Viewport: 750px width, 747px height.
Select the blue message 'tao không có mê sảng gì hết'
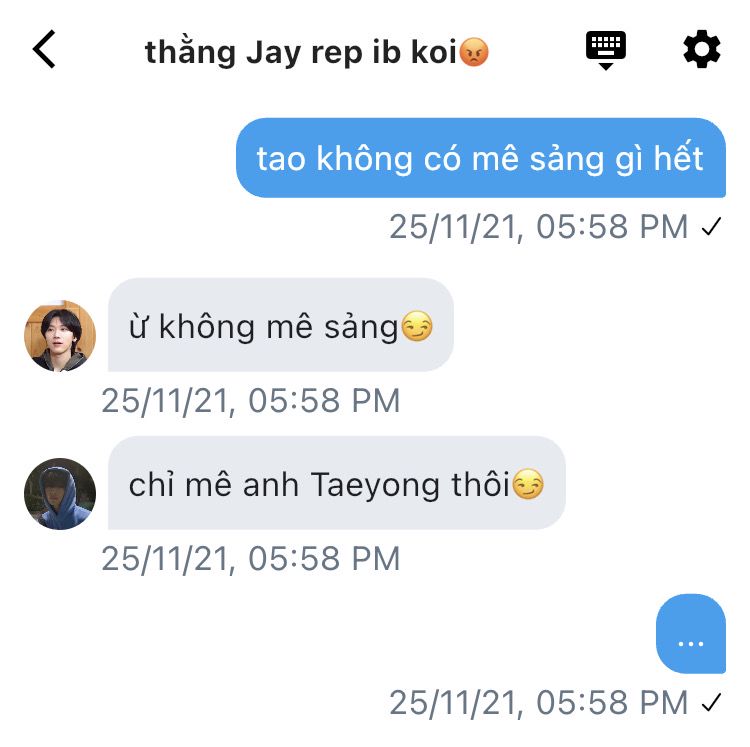481,158
